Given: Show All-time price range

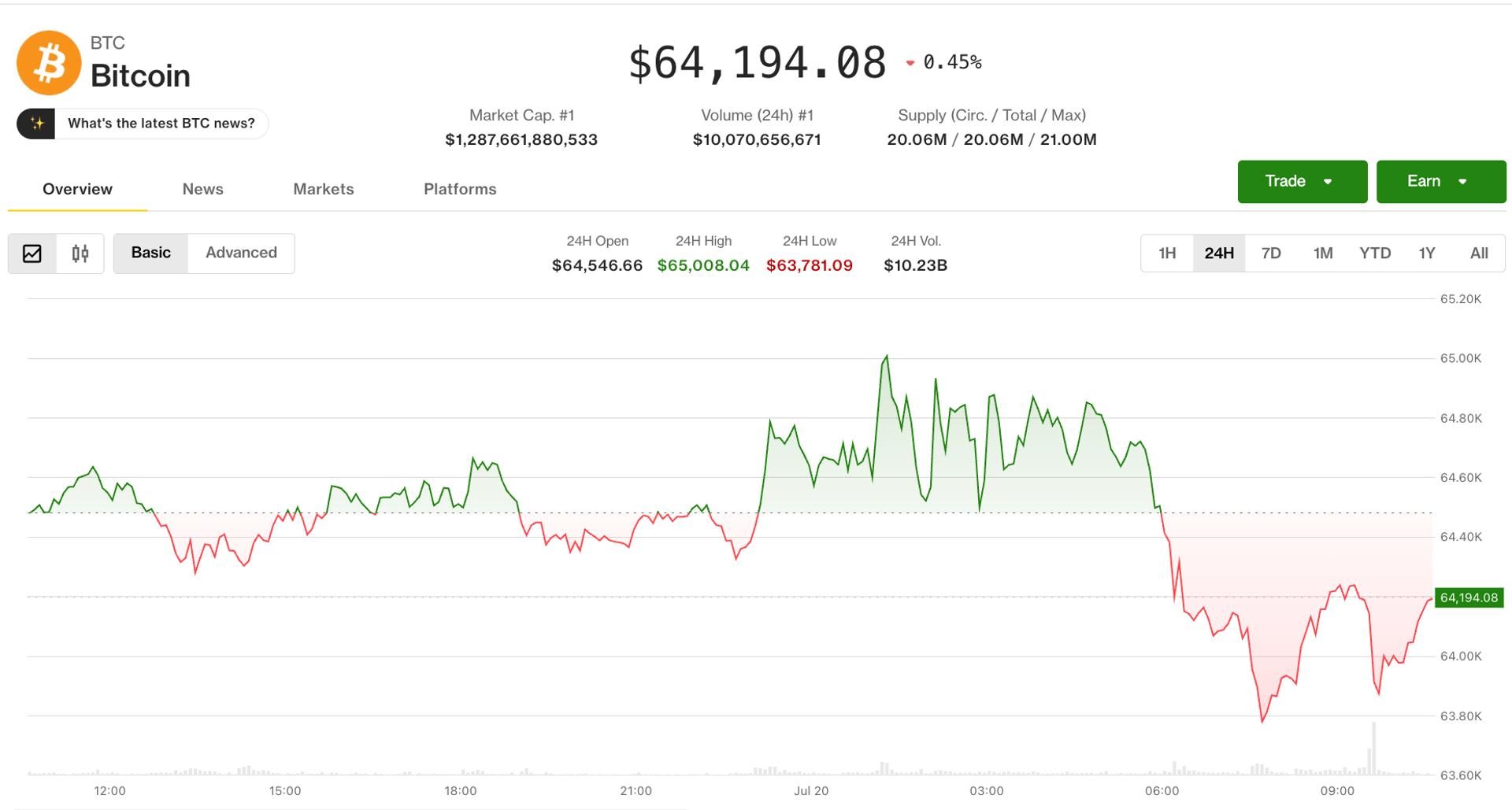Looking at the screenshot, I should (x=1479, y=253).
